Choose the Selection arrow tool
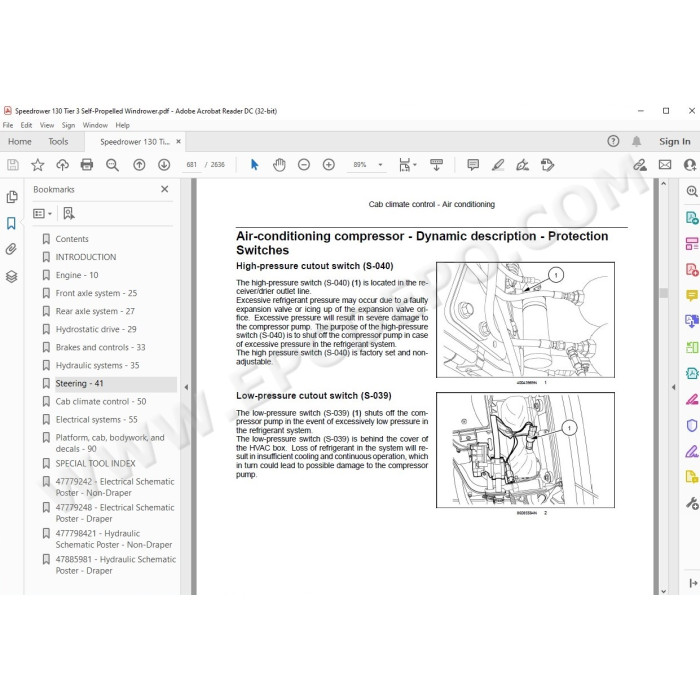 pyautogui.click(x=254, y=165)
